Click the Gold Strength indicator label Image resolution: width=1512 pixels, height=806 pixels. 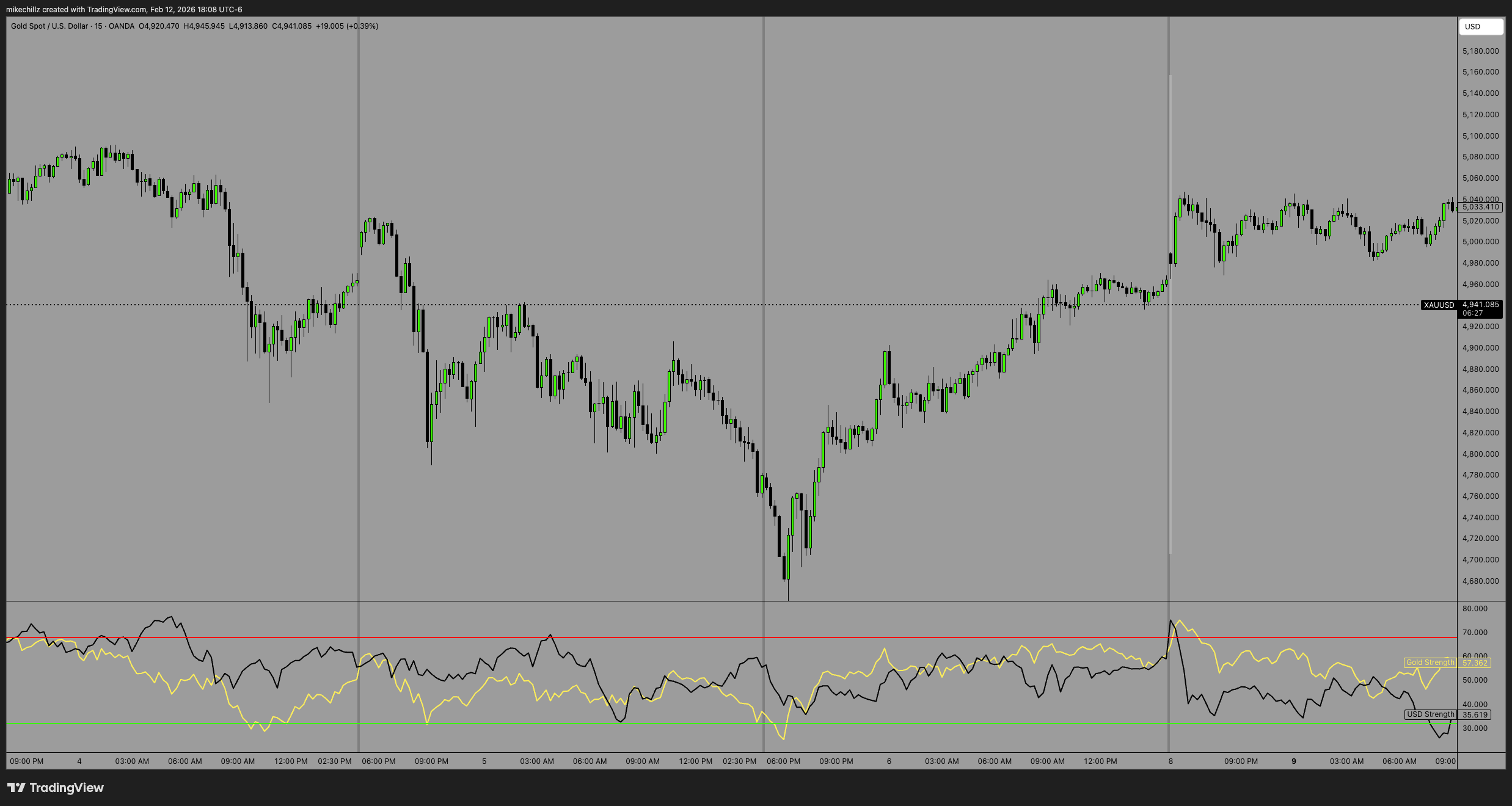point(1430,663)
